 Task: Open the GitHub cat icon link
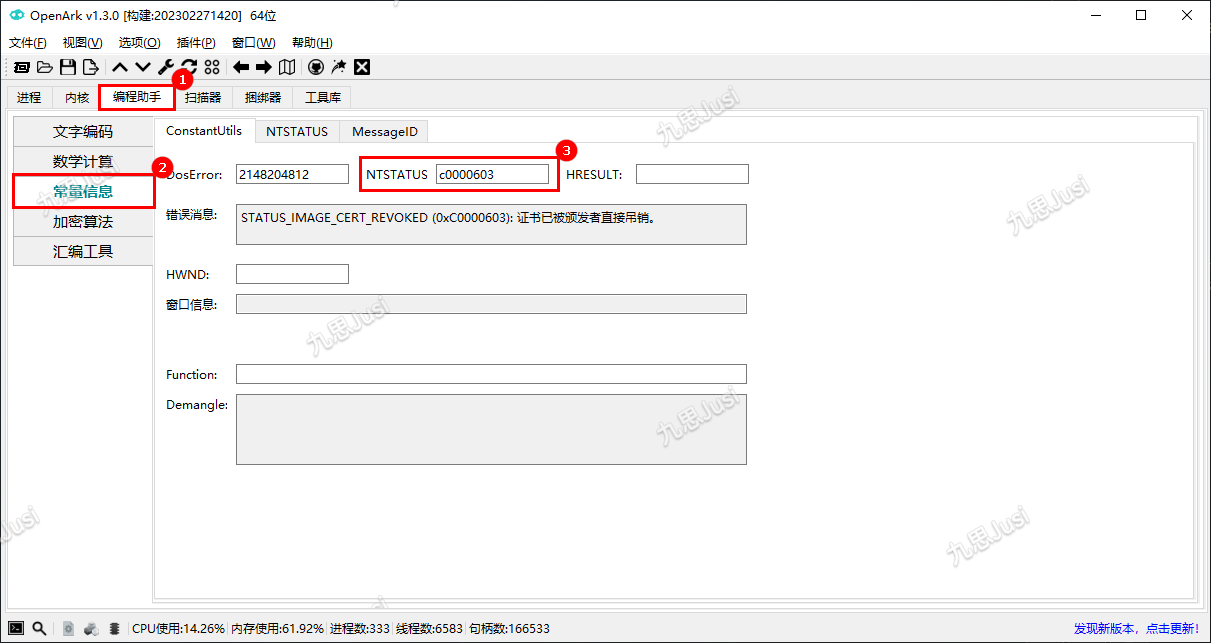tap(316, 67)
